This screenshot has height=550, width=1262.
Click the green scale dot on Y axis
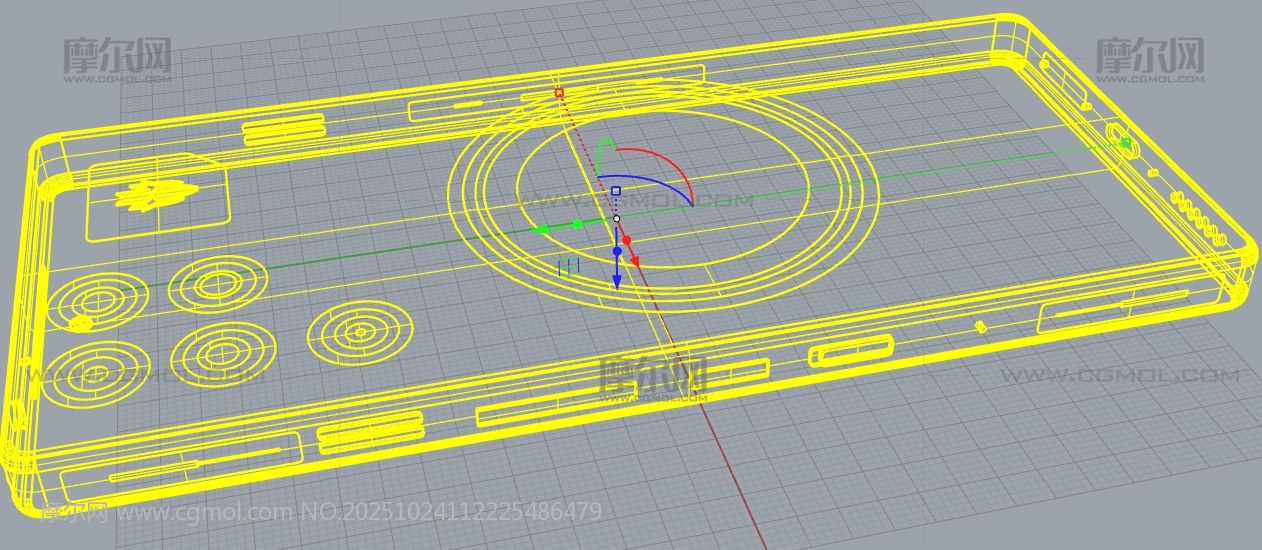pyautogui.click(x=577, y=224)
